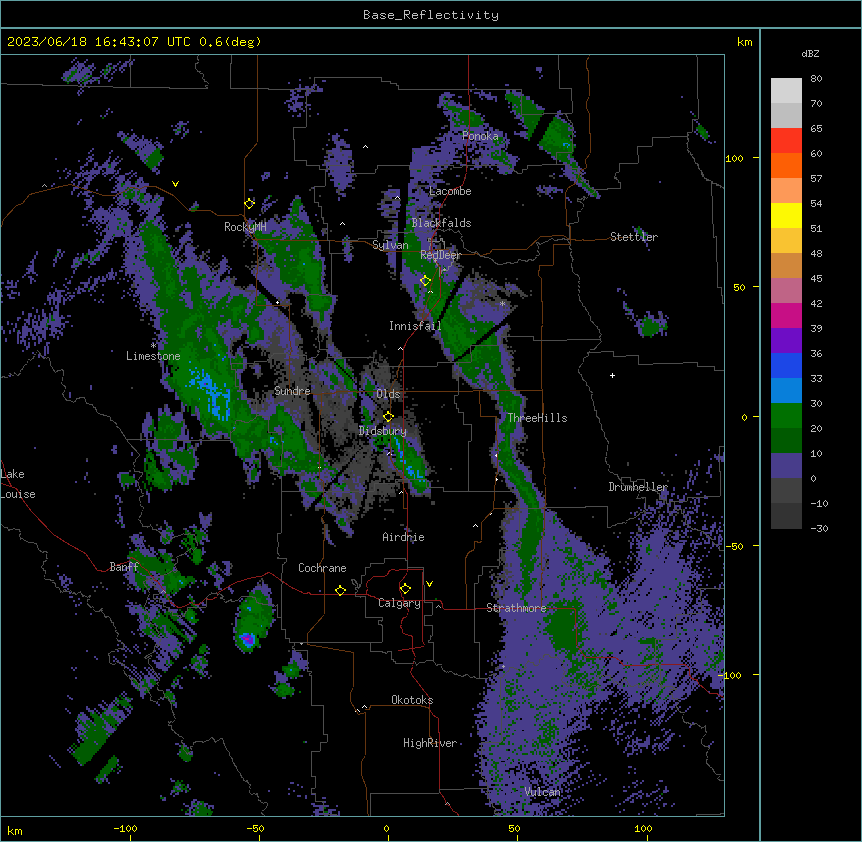862x842 pixels.
Task: Click the light blue 33-30 dBZ swatch
Action: click(x=786, y=391)
